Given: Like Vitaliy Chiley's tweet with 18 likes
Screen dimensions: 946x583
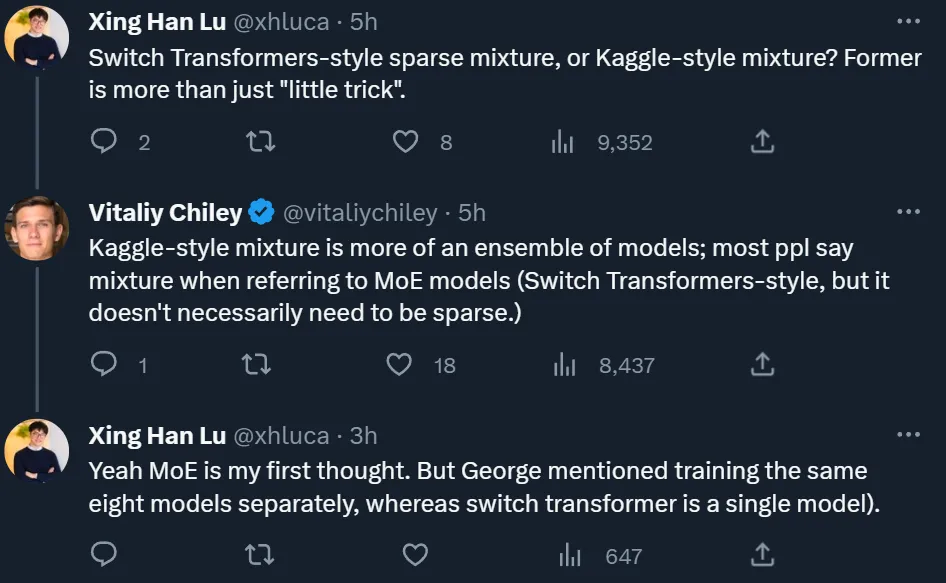Looking at the screenshot, I should point(399,365).
